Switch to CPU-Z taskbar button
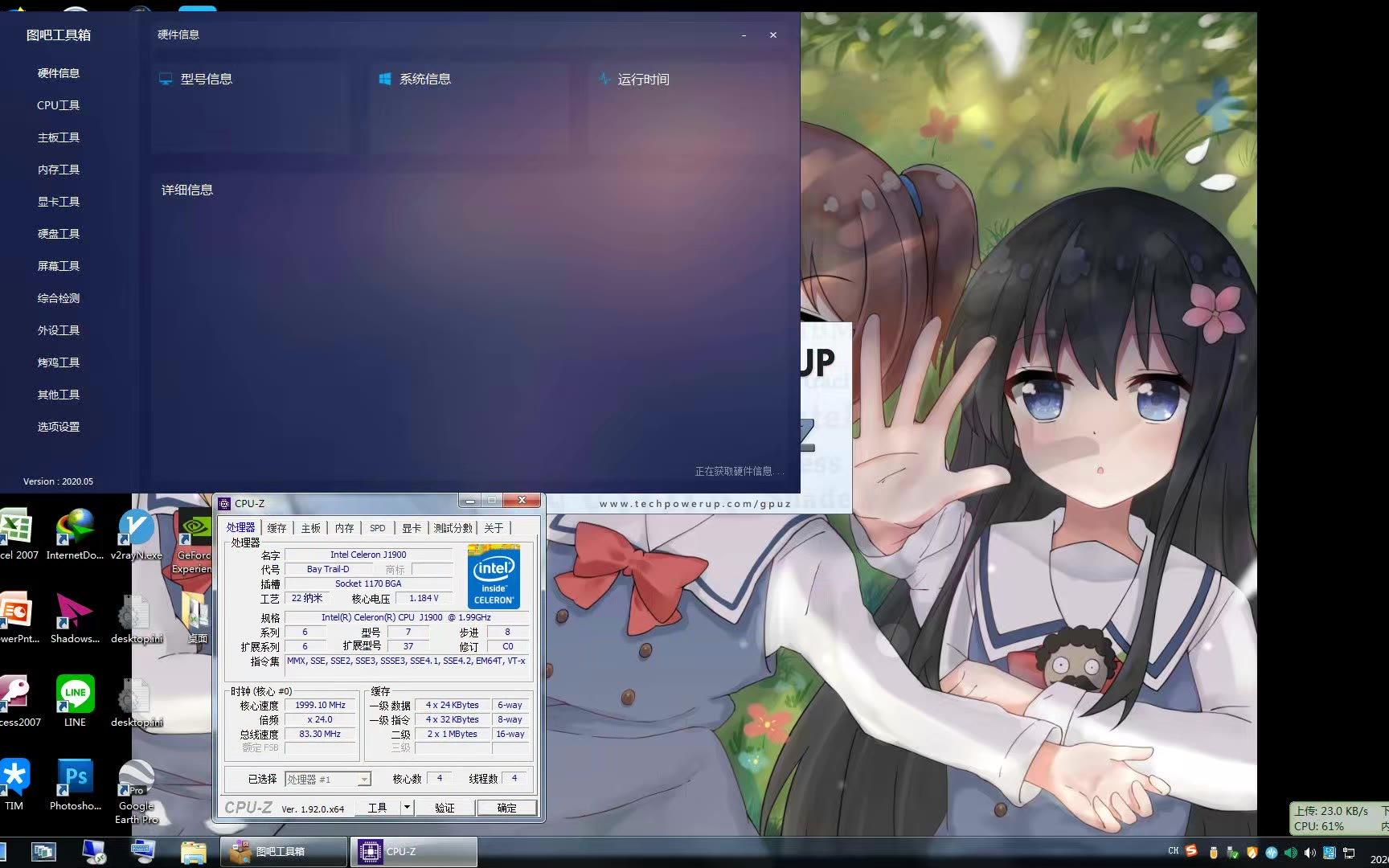Screen dimensions: 1389x868 click(413, 852)
